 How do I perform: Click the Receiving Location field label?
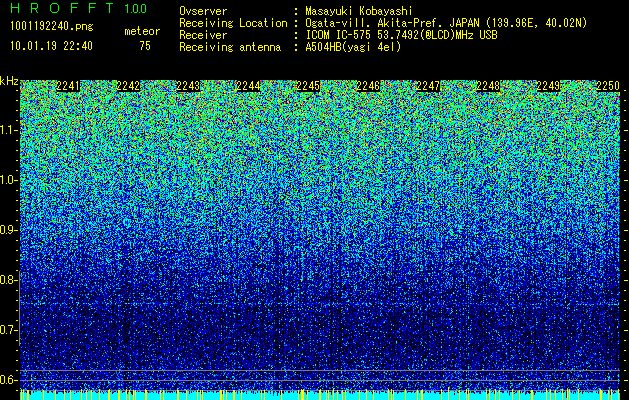(x=233, y=23)
